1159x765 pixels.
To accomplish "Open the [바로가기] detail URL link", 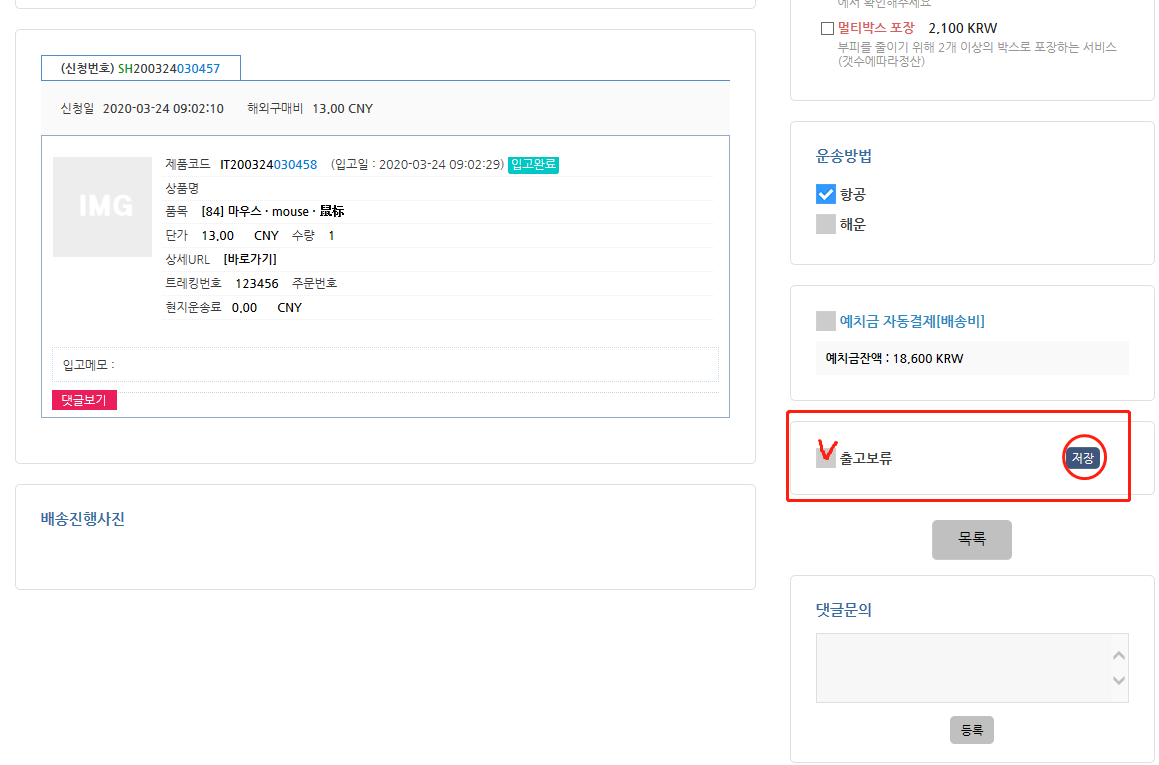I will point(250,259).
